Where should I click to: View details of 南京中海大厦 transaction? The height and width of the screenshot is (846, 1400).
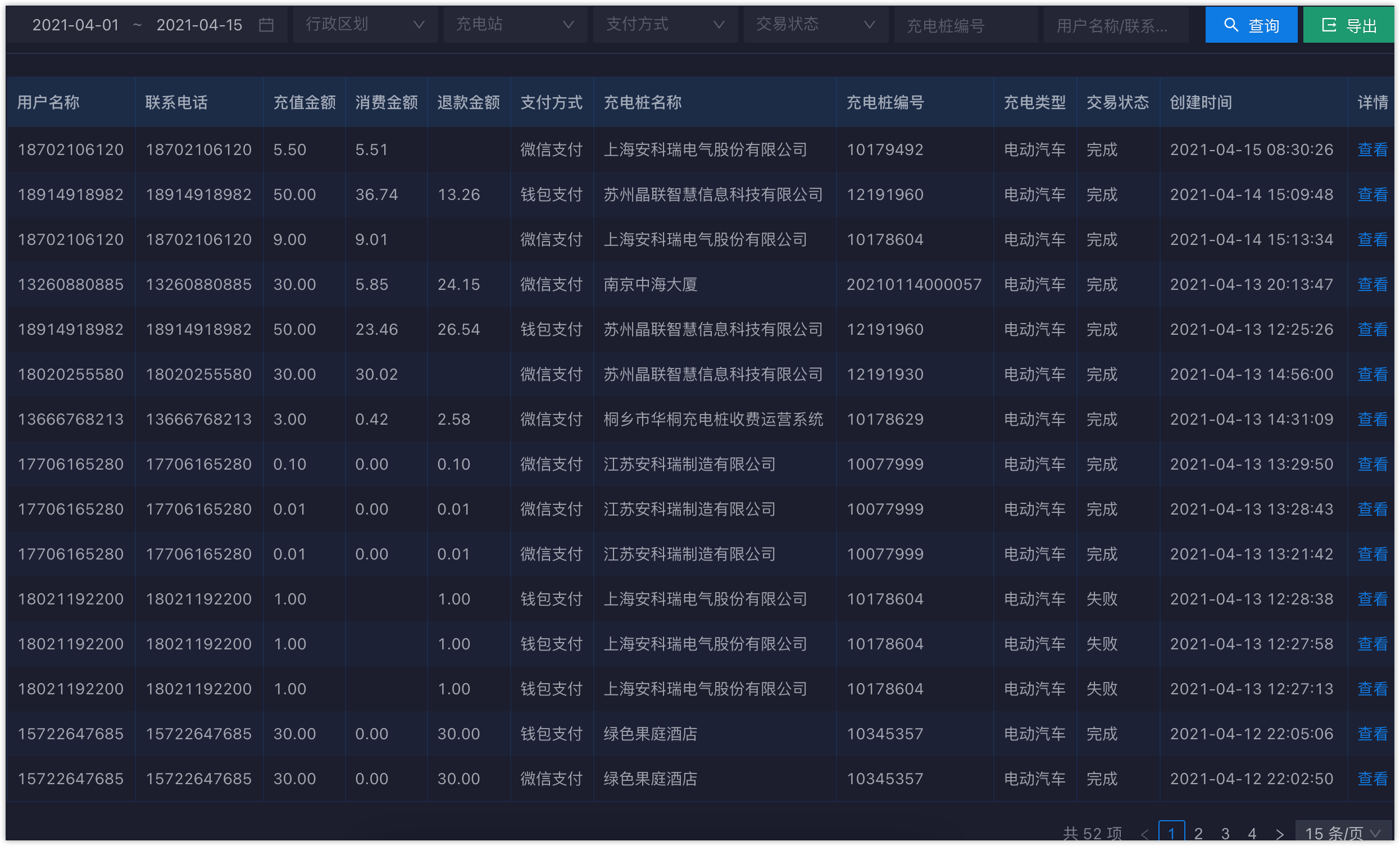coord(1372,284)
